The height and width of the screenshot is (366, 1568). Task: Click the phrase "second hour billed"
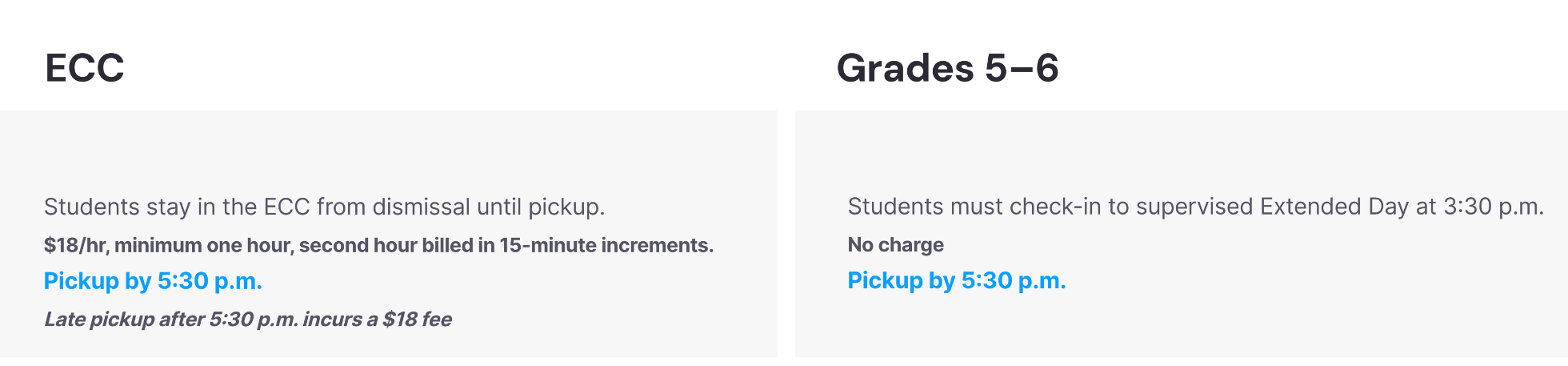click(386, 245)
